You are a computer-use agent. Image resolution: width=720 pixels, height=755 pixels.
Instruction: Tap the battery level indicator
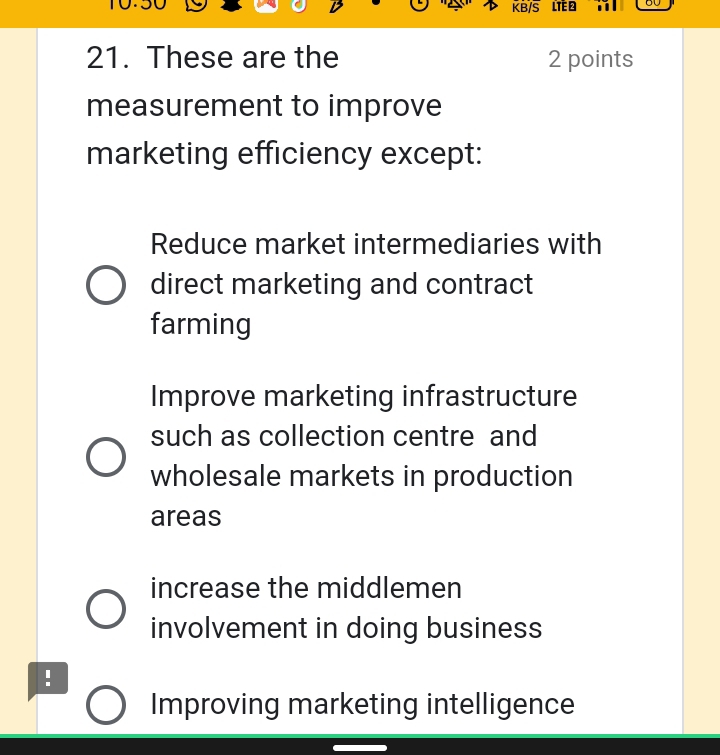click(652, 4)
